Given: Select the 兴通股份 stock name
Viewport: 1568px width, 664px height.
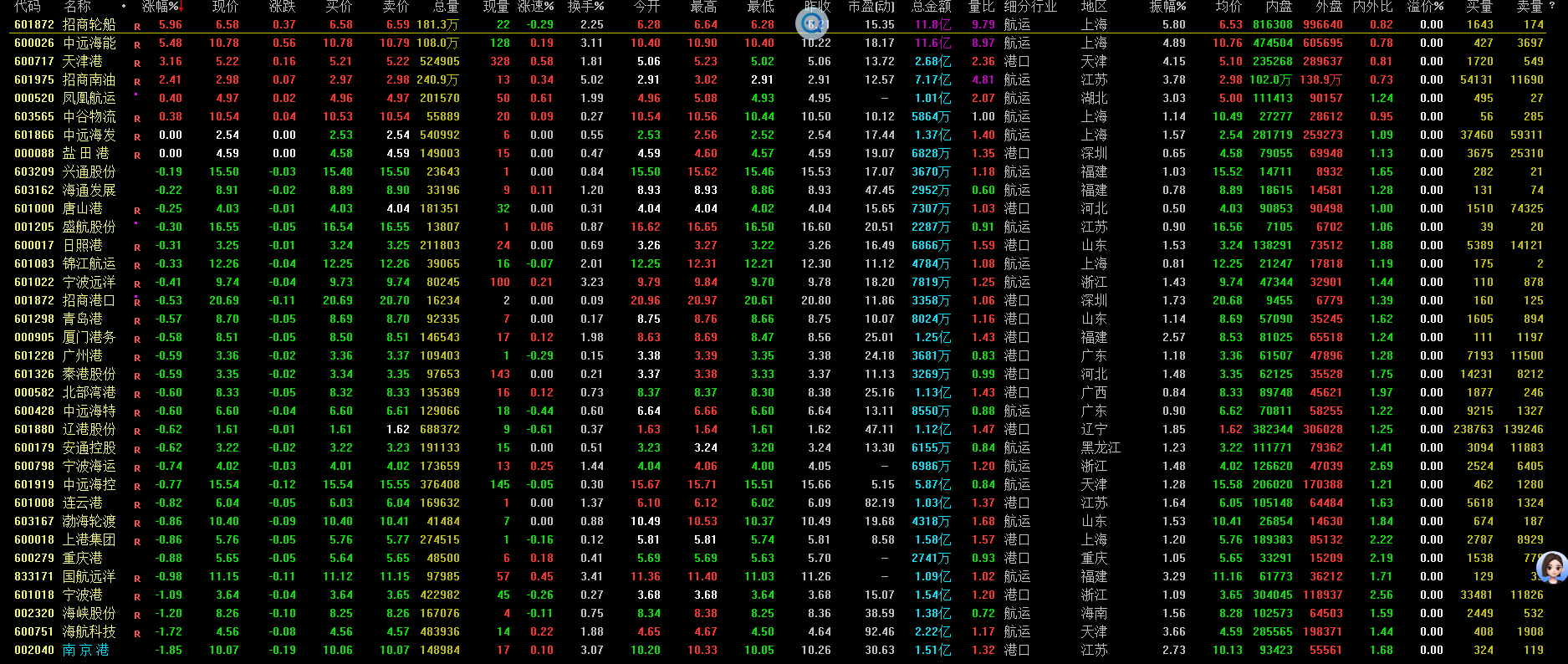Looking at the screenshot, I should (89, 172).
